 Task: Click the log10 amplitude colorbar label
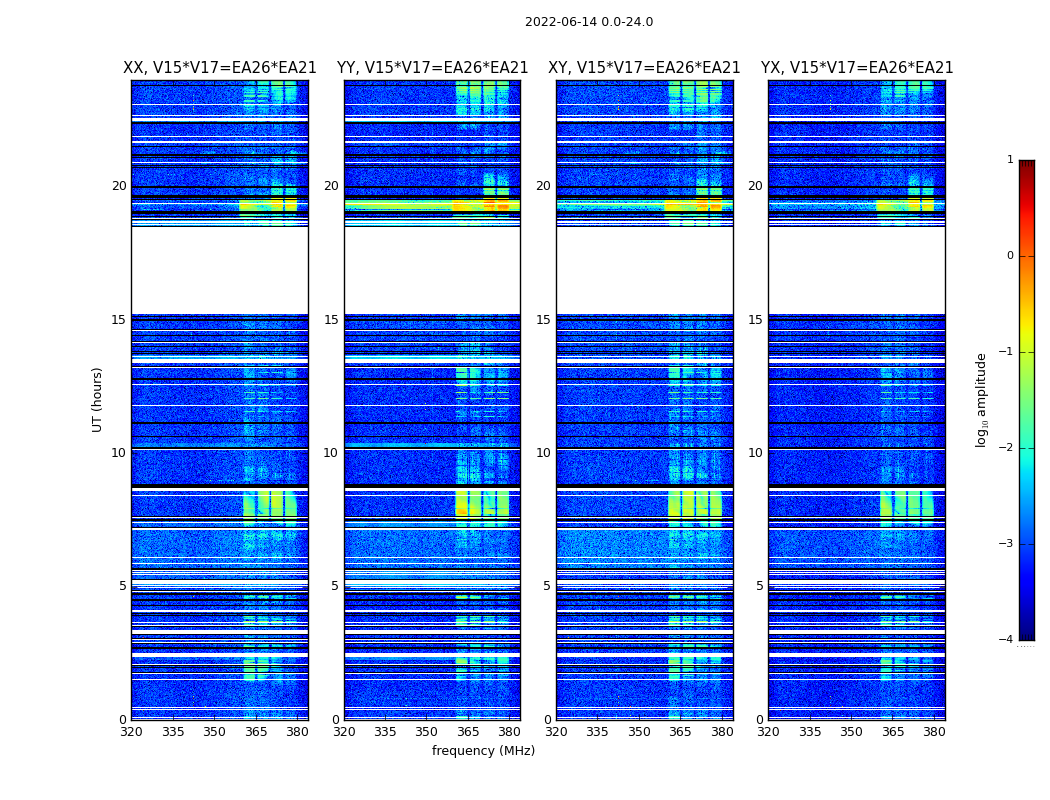982,399
